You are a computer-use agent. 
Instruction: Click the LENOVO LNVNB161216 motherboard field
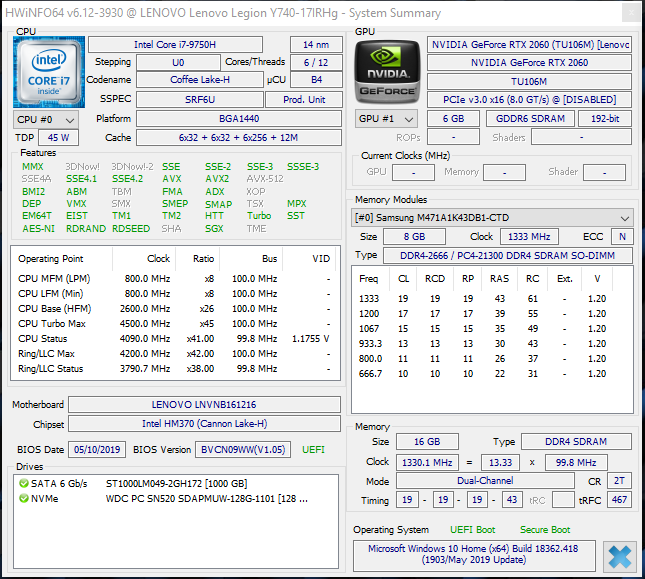pyautogui.click(x=204, y=405)
